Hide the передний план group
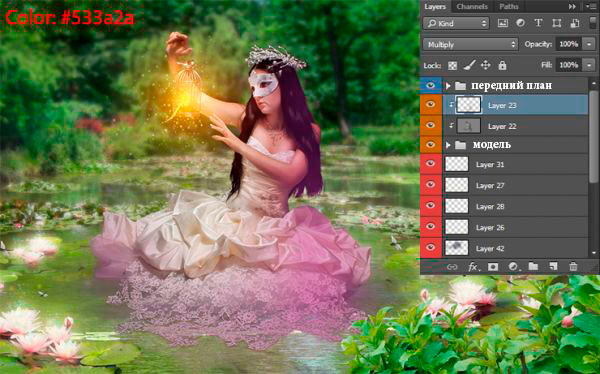The image size is (600, 374). click(430, 85)
